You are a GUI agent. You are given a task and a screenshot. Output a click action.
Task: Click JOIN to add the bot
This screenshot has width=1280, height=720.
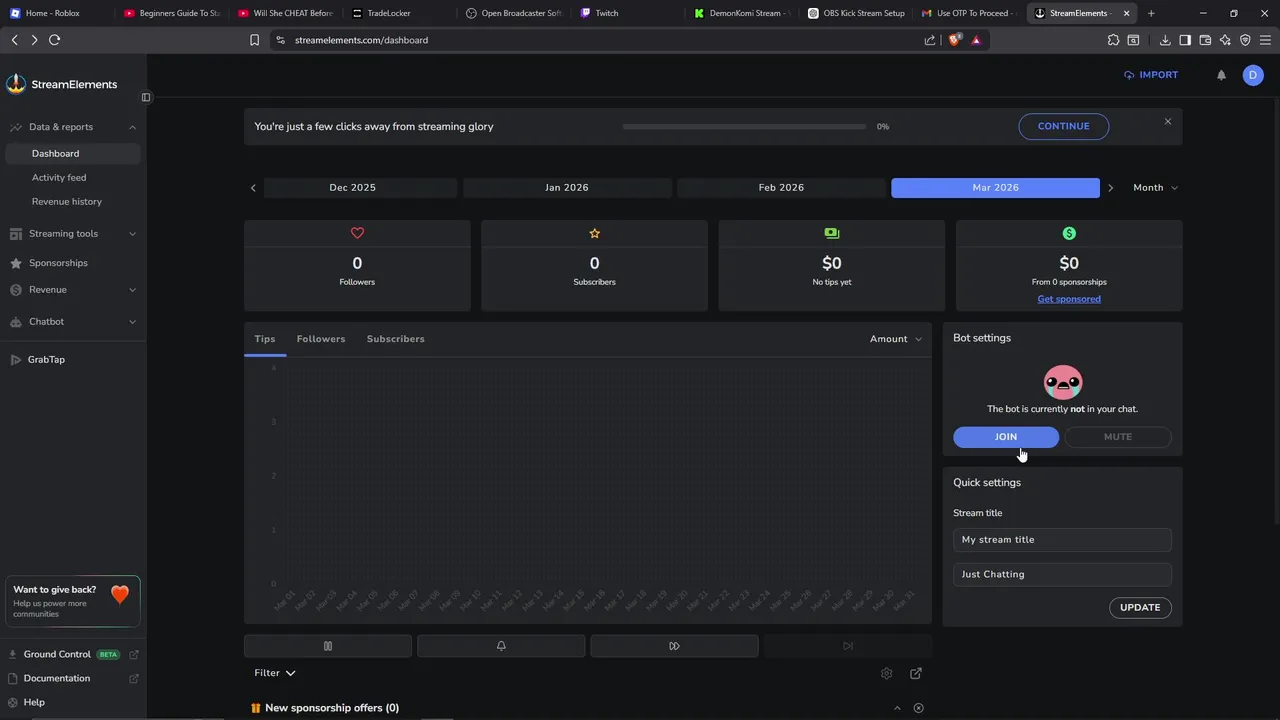[x=1006, y=437]
